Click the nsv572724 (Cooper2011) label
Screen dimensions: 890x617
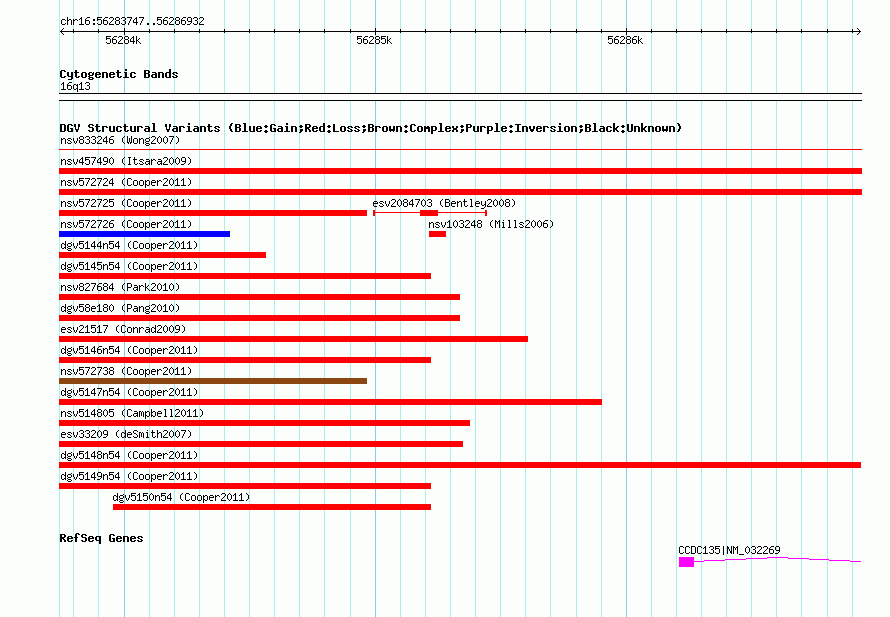126,182
